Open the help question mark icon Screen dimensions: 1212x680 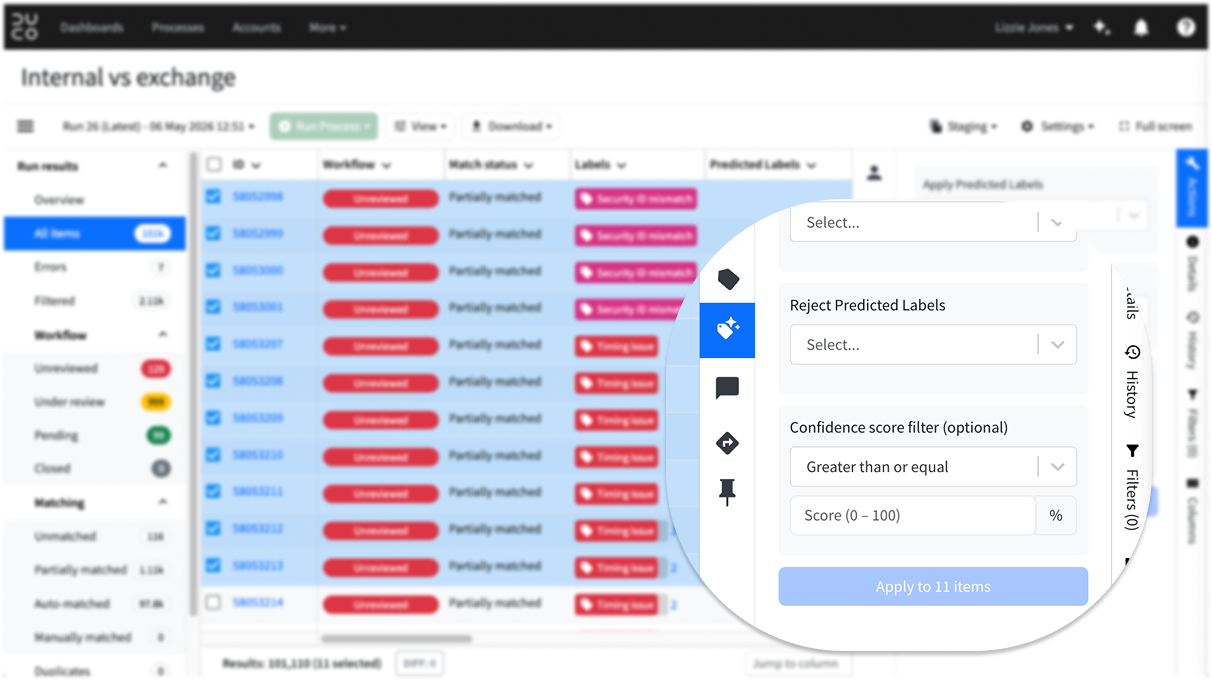[x=1186, y=28]
